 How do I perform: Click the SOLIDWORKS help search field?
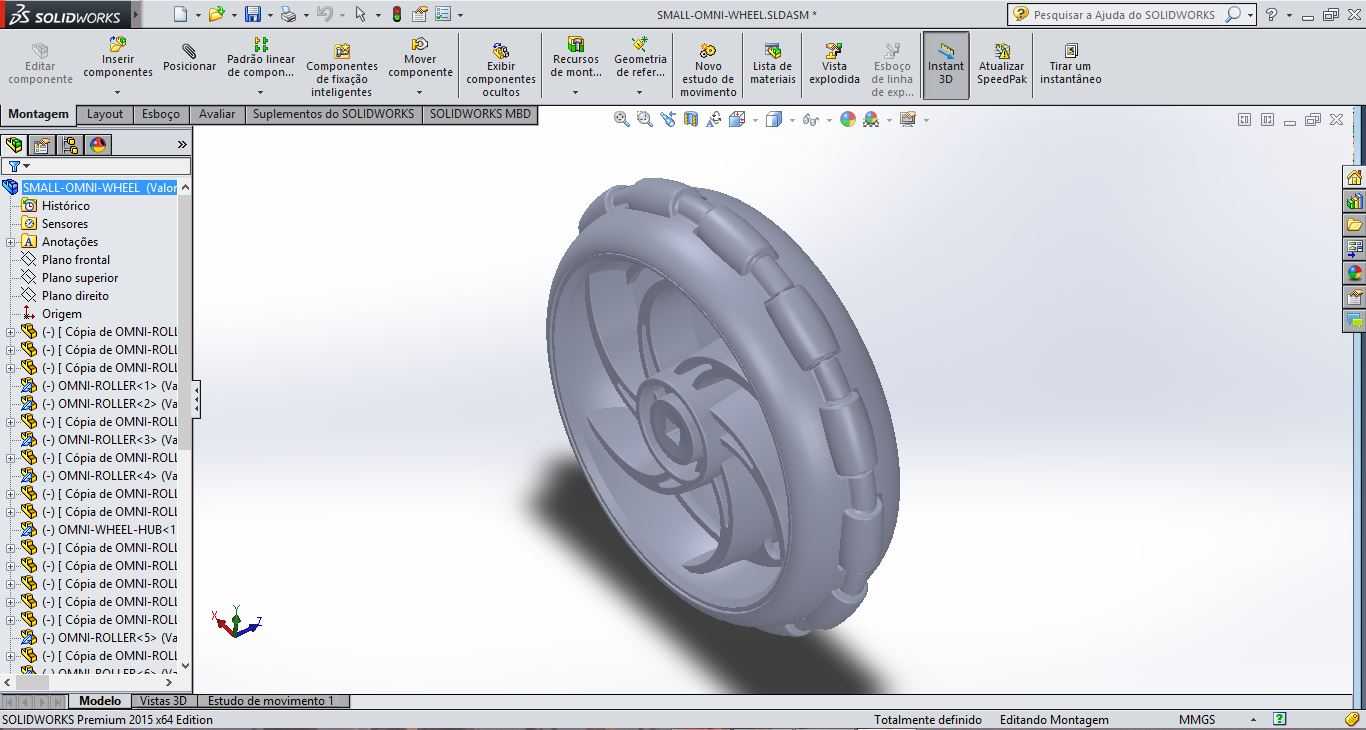tap(1124, 15)
